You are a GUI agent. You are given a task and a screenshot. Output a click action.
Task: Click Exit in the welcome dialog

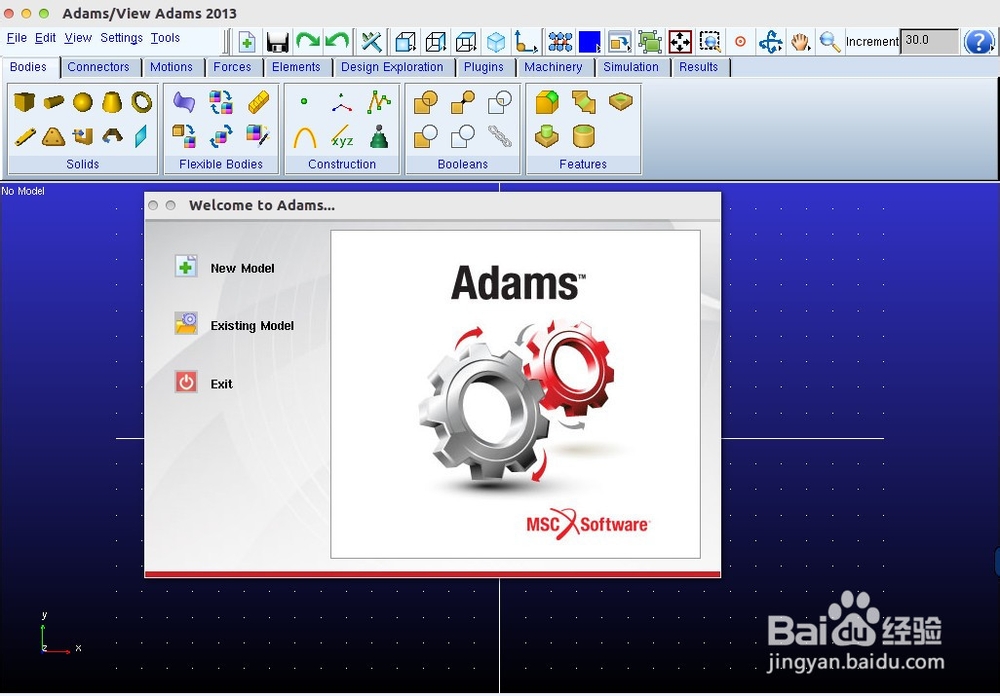tap(204, 383)
